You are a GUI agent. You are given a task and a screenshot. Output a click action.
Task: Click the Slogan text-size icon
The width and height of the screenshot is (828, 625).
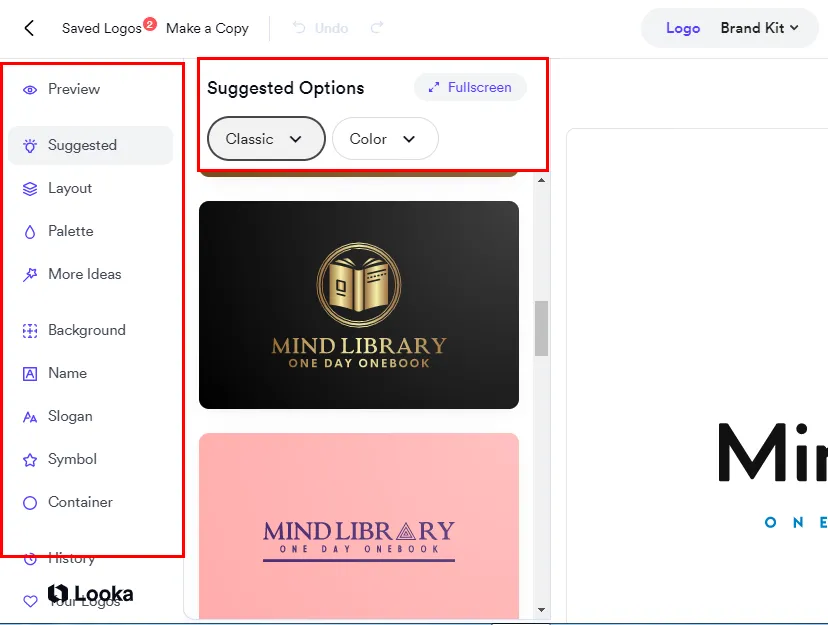coord(30,417)
